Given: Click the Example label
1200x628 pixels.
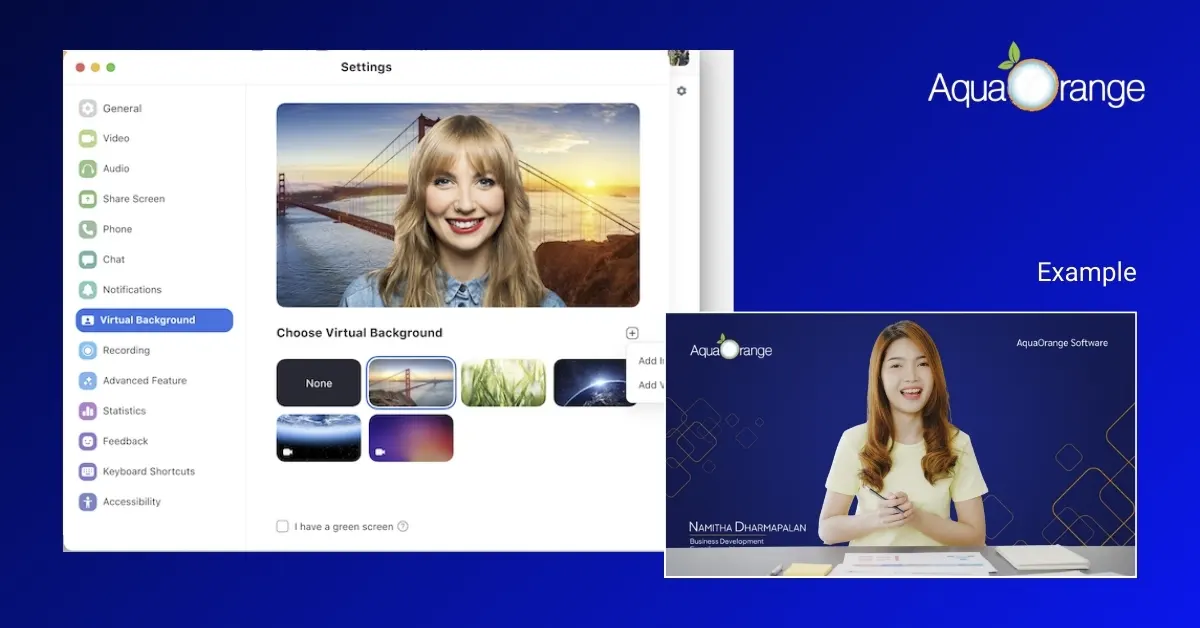Looking at the screenshot, I should point(1087,272).
